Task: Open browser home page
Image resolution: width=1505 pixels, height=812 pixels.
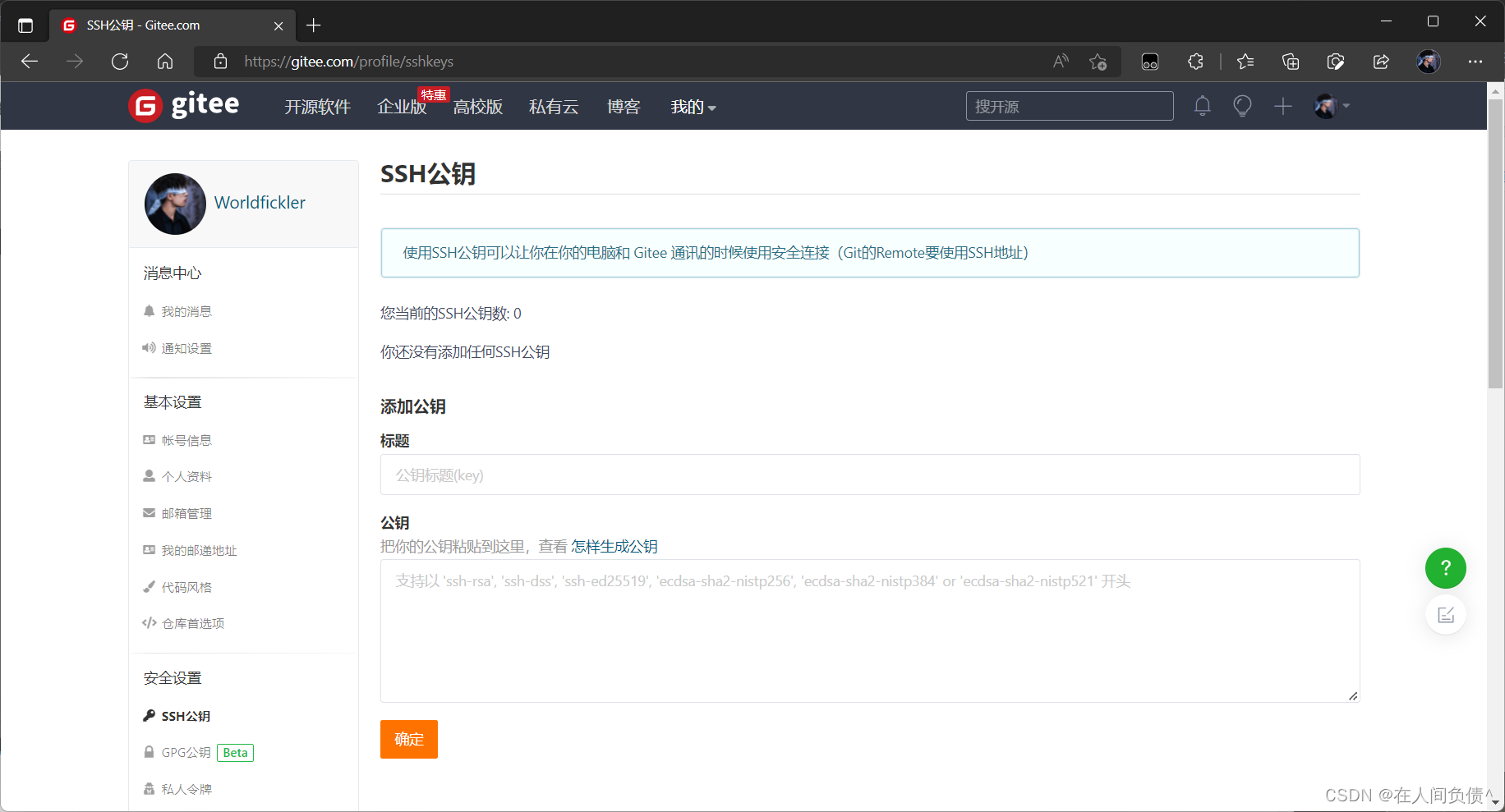Action: pos(165,62)
